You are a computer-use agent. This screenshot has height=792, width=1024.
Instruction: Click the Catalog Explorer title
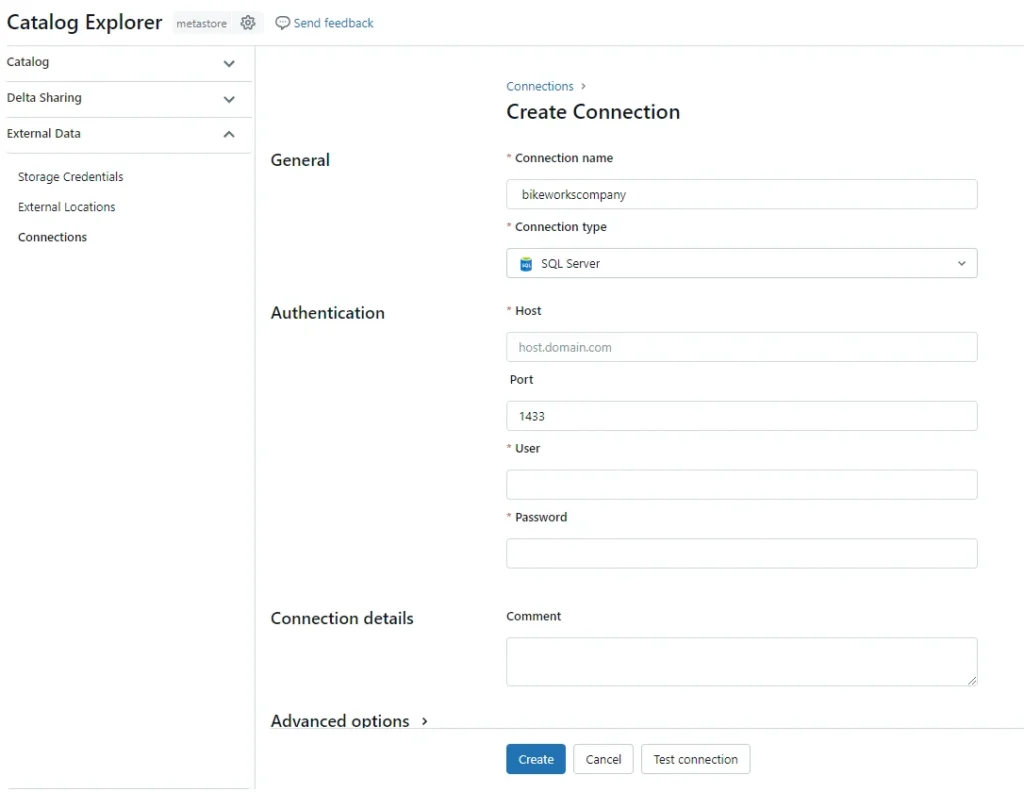click(x=84, y=22)
